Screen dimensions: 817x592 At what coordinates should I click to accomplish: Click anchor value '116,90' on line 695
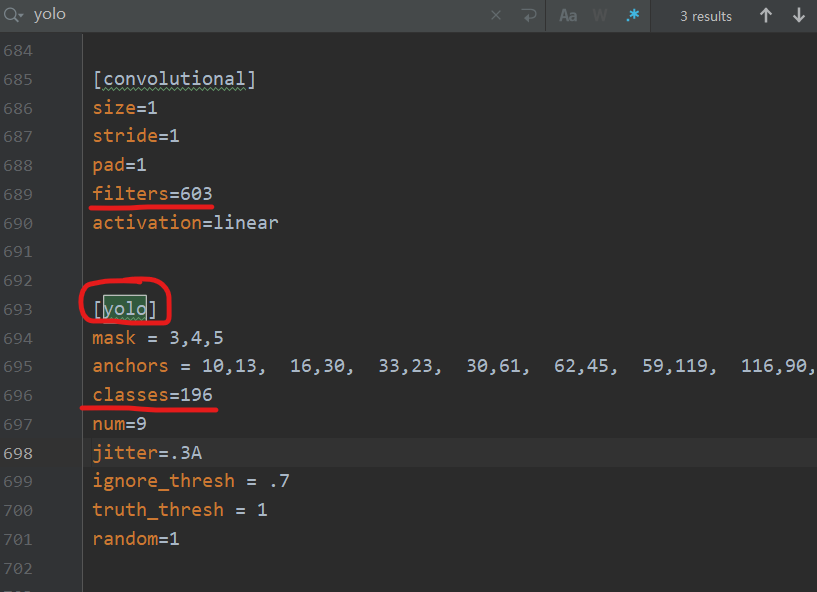coord(773,366)
